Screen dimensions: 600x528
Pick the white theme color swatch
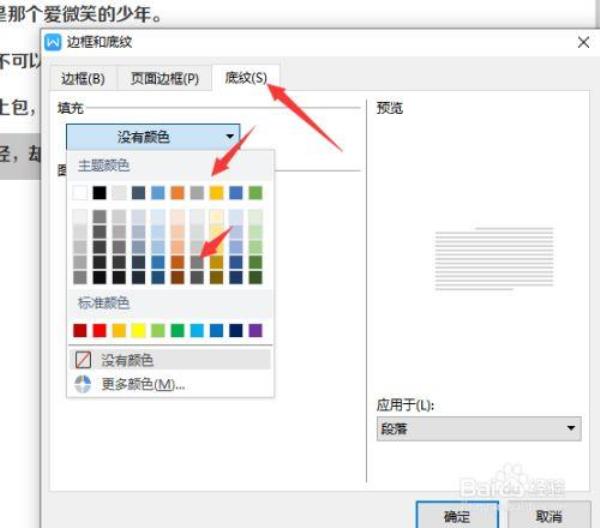80,192
